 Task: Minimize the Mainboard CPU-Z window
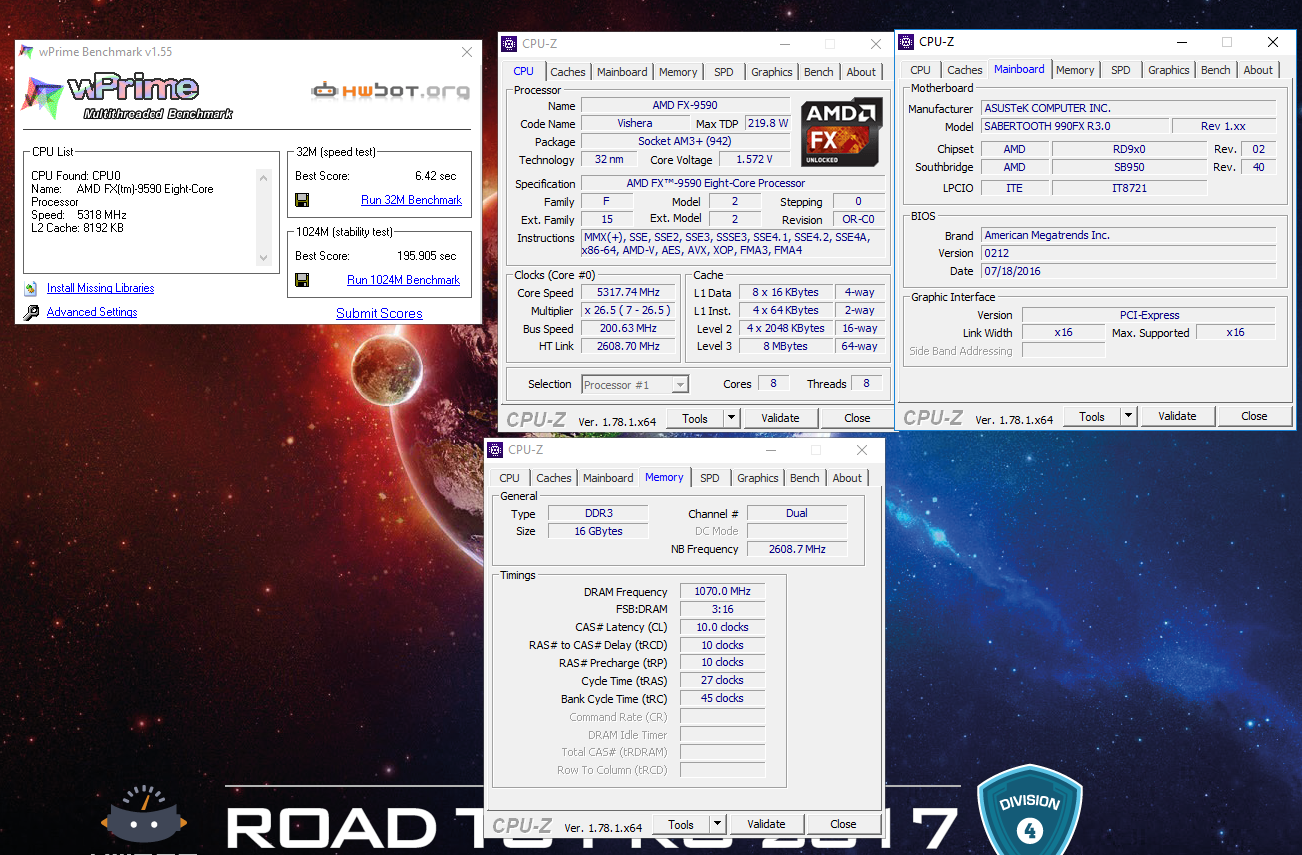pos(1181,43)
